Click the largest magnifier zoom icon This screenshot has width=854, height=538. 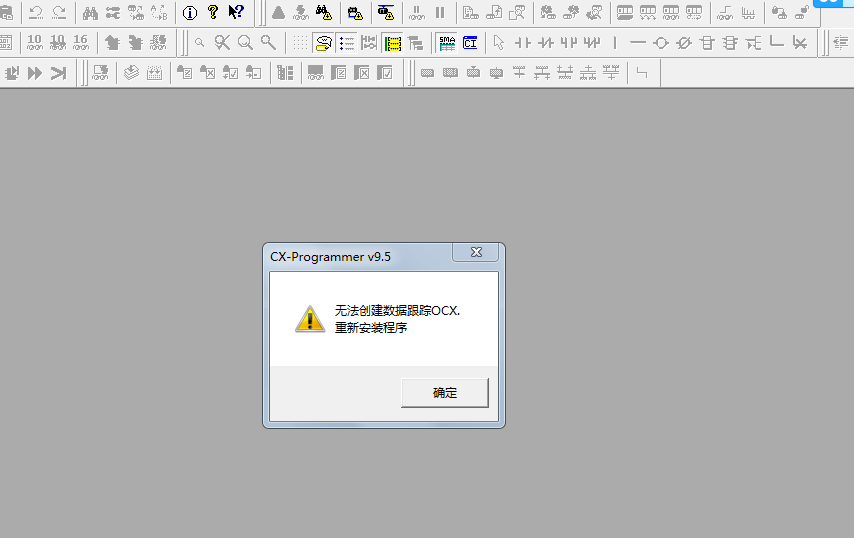pos(245,43)
